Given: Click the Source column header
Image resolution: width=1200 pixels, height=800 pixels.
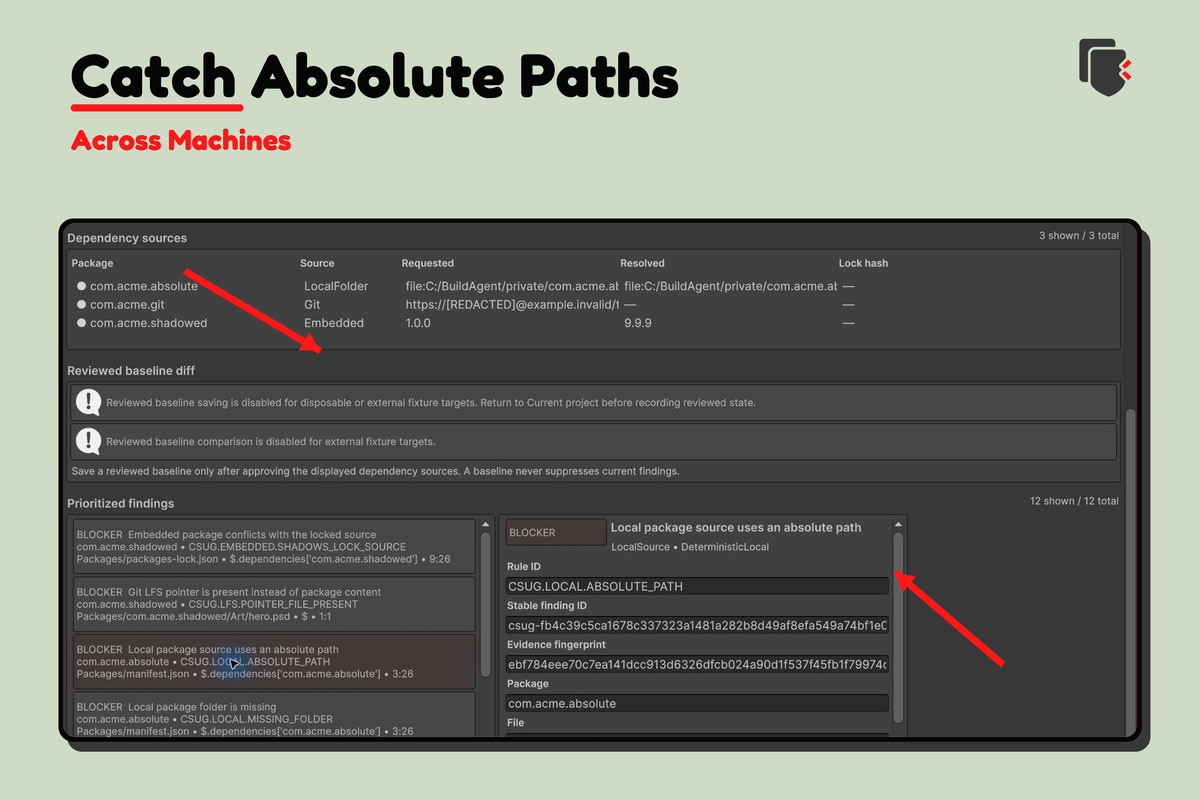Looking at the screenshot, I should coord(317,263).
